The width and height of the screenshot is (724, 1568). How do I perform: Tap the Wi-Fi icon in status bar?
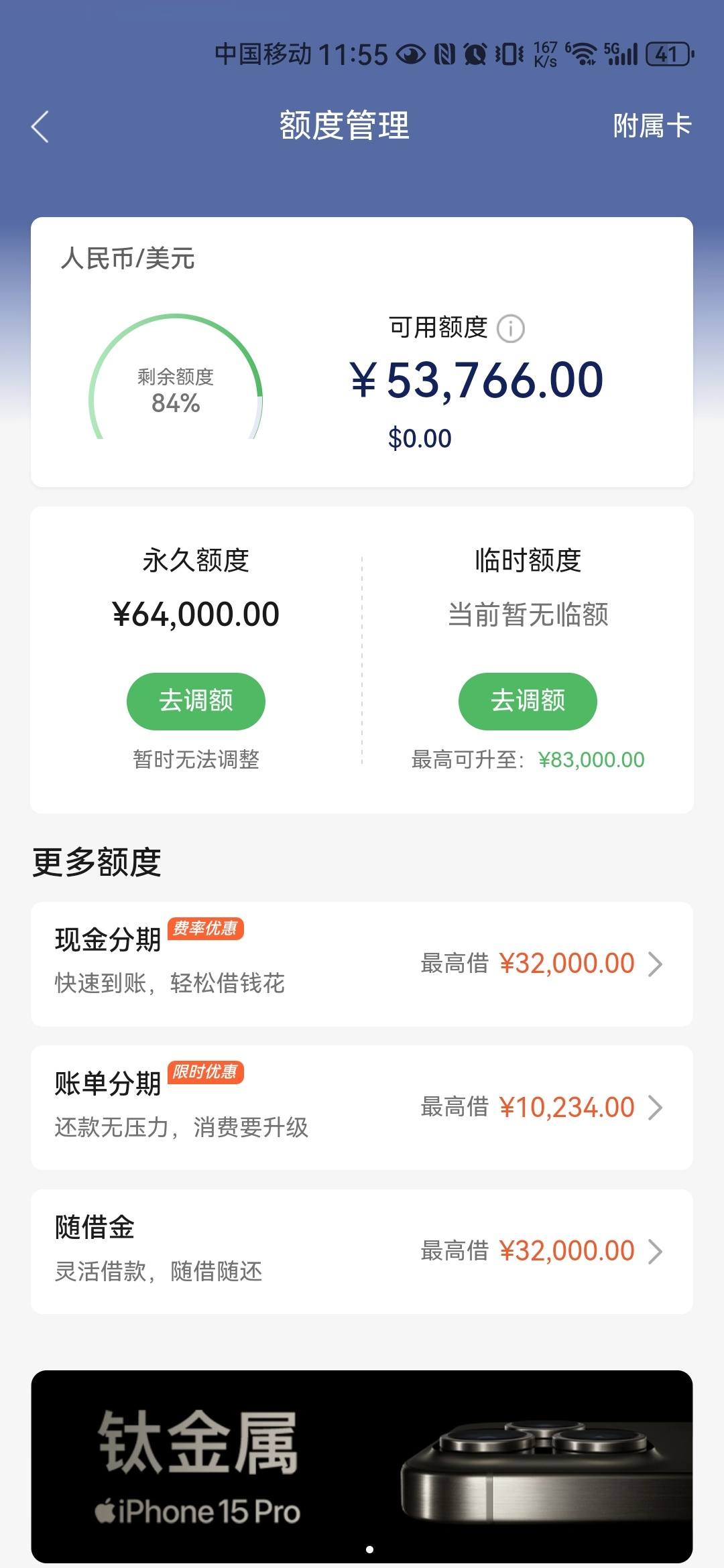coord(583,54)
